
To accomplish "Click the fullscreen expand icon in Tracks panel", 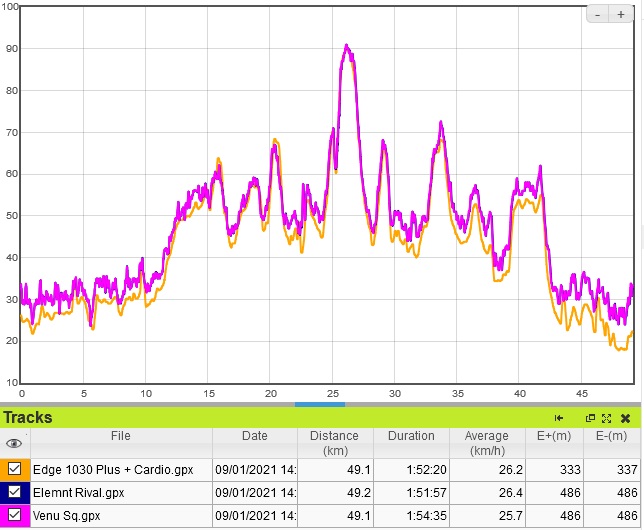I will coord(606,418).
